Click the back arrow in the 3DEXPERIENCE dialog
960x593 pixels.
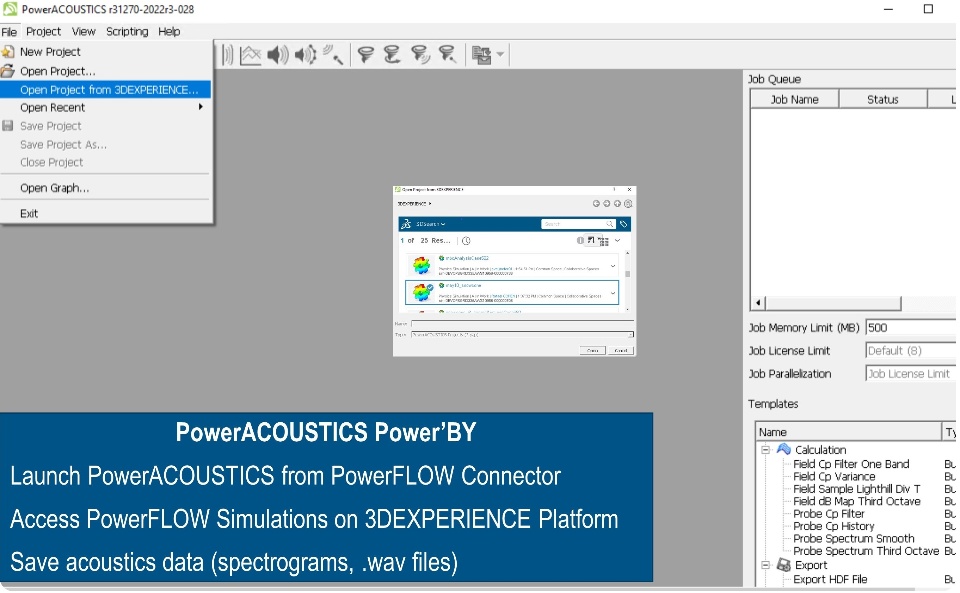pos(596,204)
